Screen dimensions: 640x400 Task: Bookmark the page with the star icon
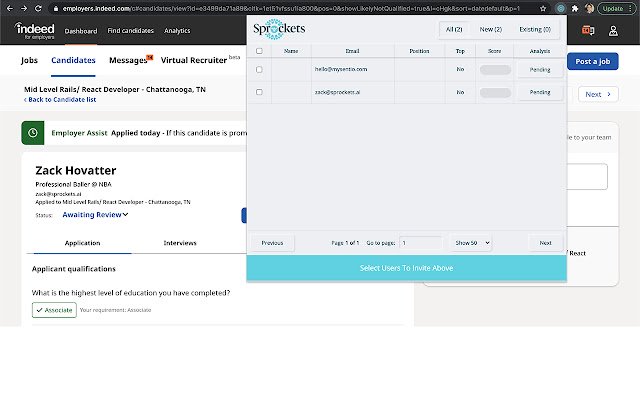(543, 8)
